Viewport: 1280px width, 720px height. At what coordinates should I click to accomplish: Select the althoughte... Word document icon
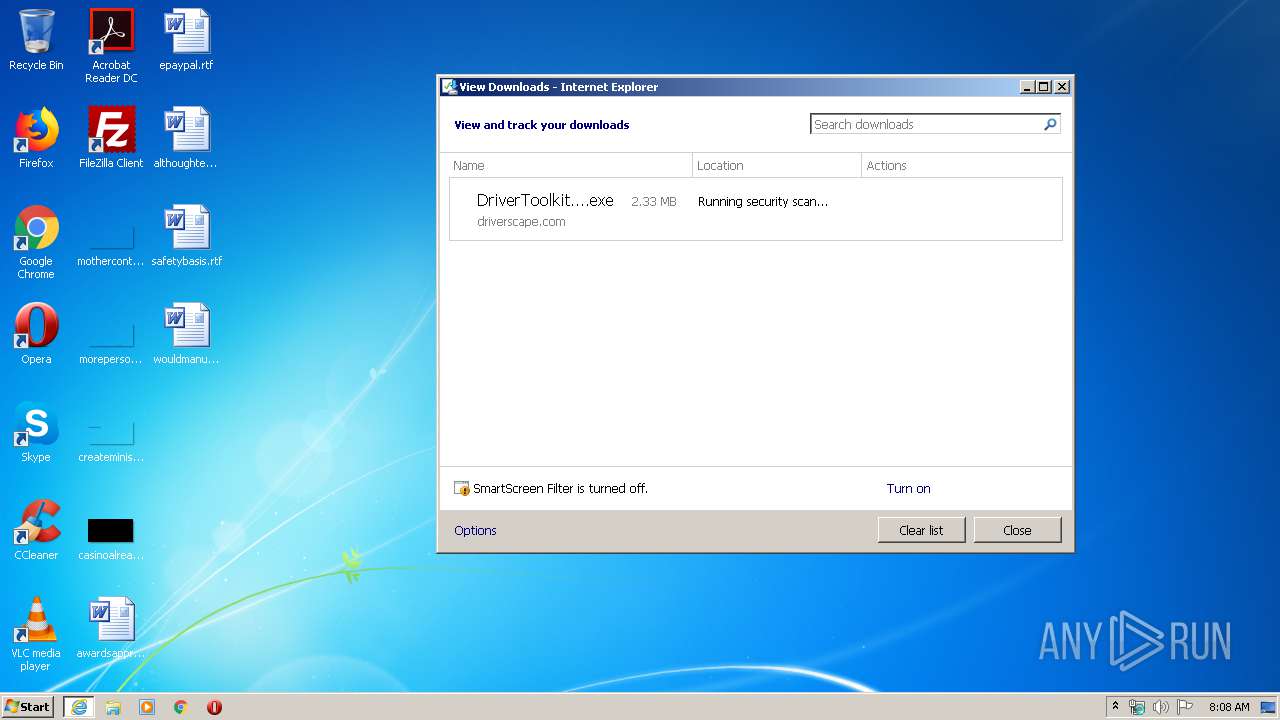pyautogui.click(x=186, y=138)
